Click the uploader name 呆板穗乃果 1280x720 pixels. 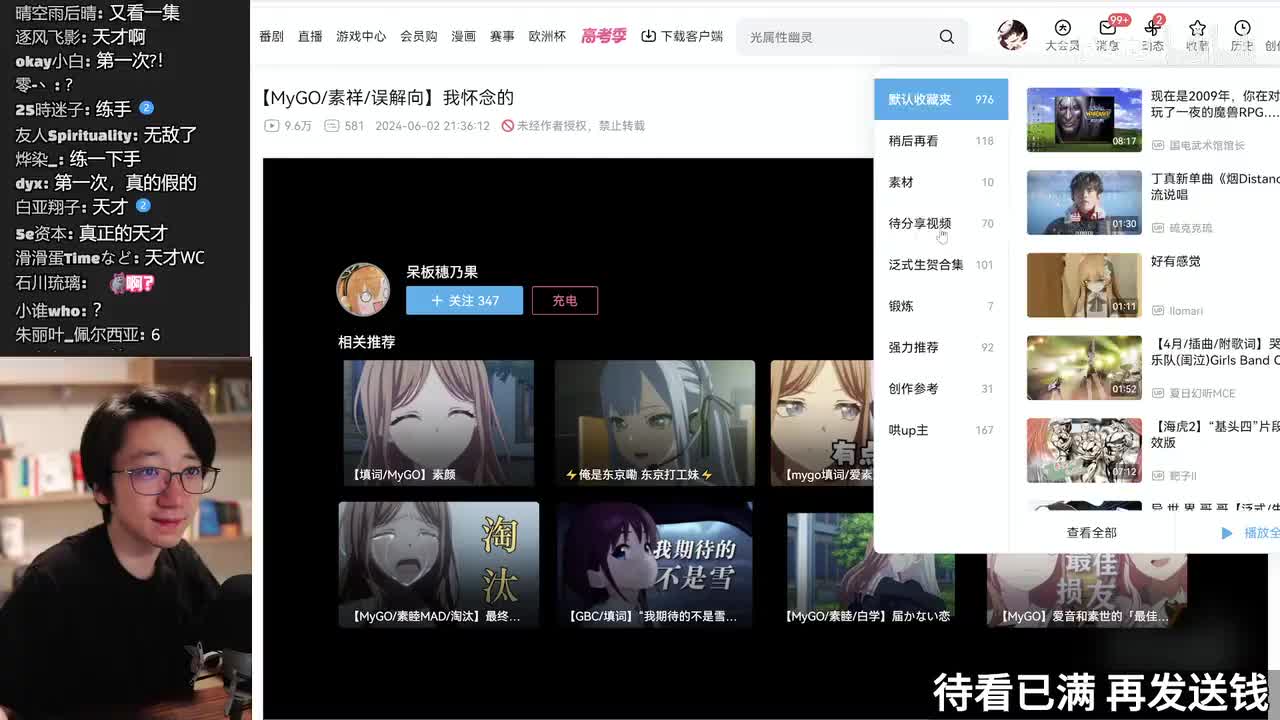[442, 272]
